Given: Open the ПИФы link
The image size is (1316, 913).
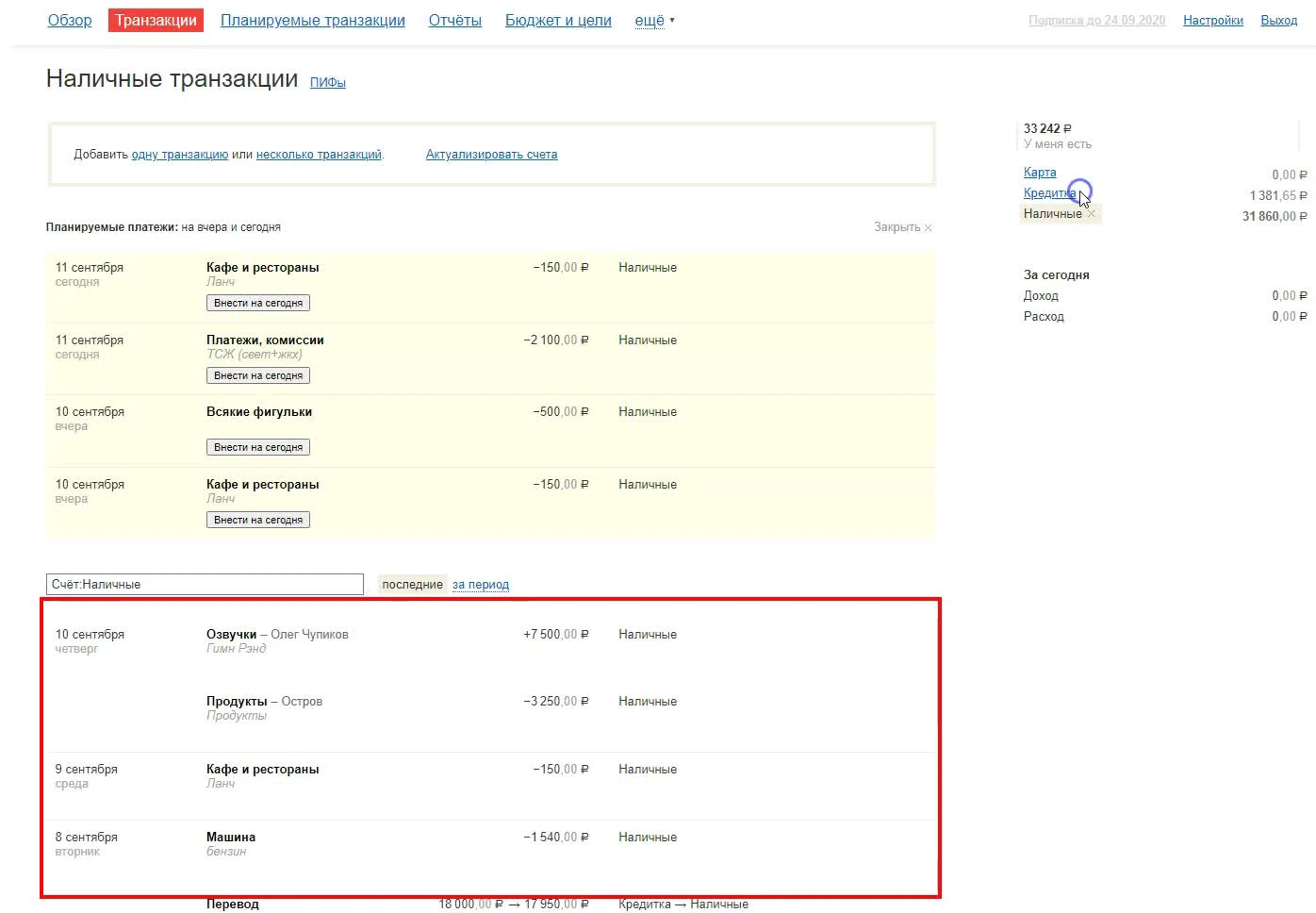Looking at the screenshot, I should tap(328, 82).
